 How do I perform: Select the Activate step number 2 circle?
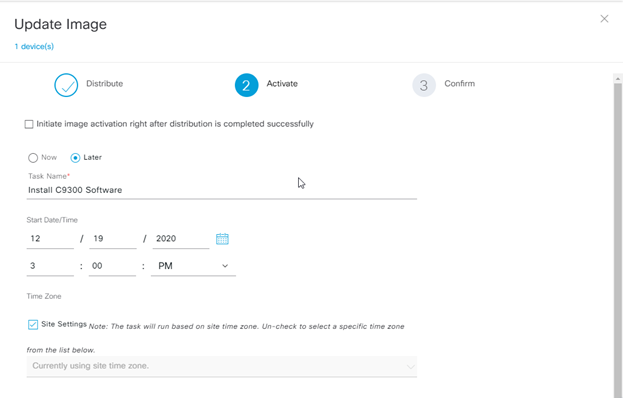point(246,85)
